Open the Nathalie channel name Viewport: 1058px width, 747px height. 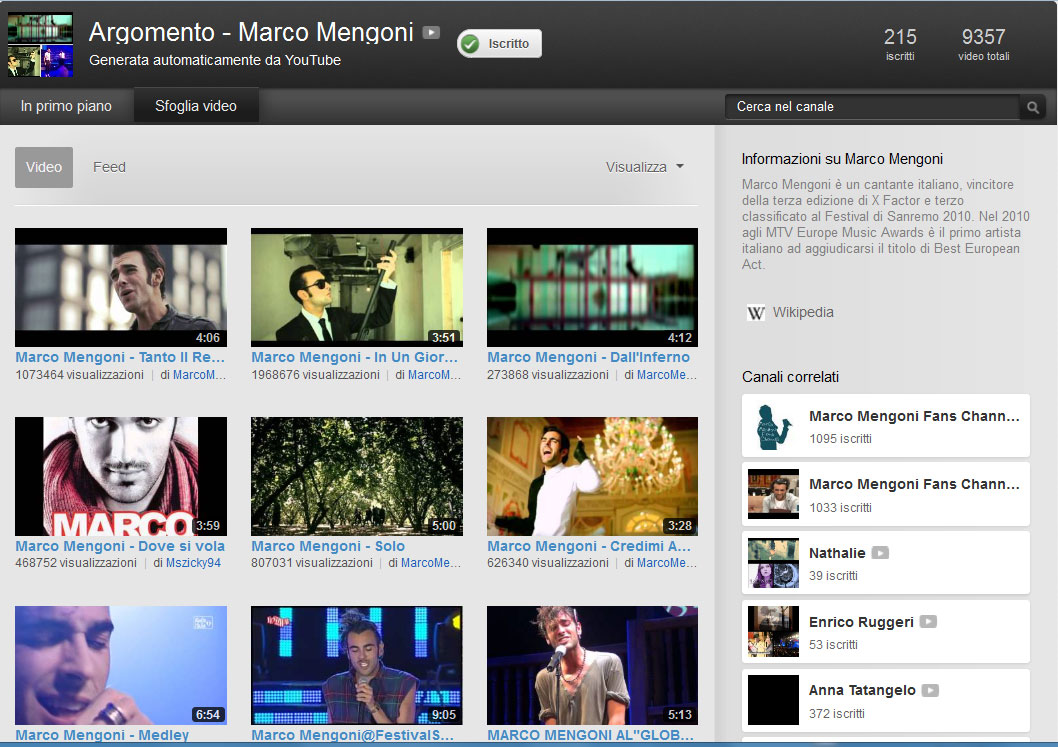837,553
